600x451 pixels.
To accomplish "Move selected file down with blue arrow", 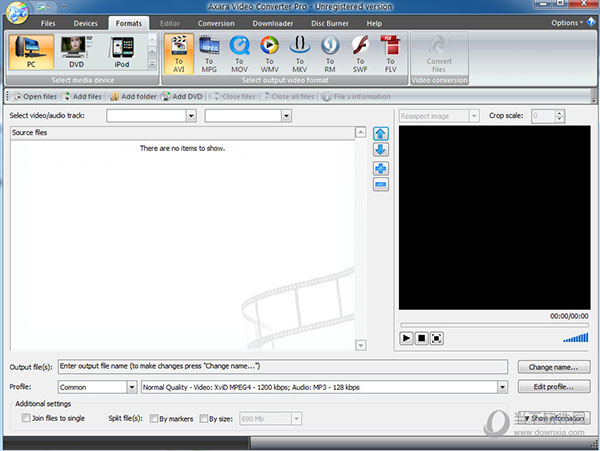I will point(380,150).
